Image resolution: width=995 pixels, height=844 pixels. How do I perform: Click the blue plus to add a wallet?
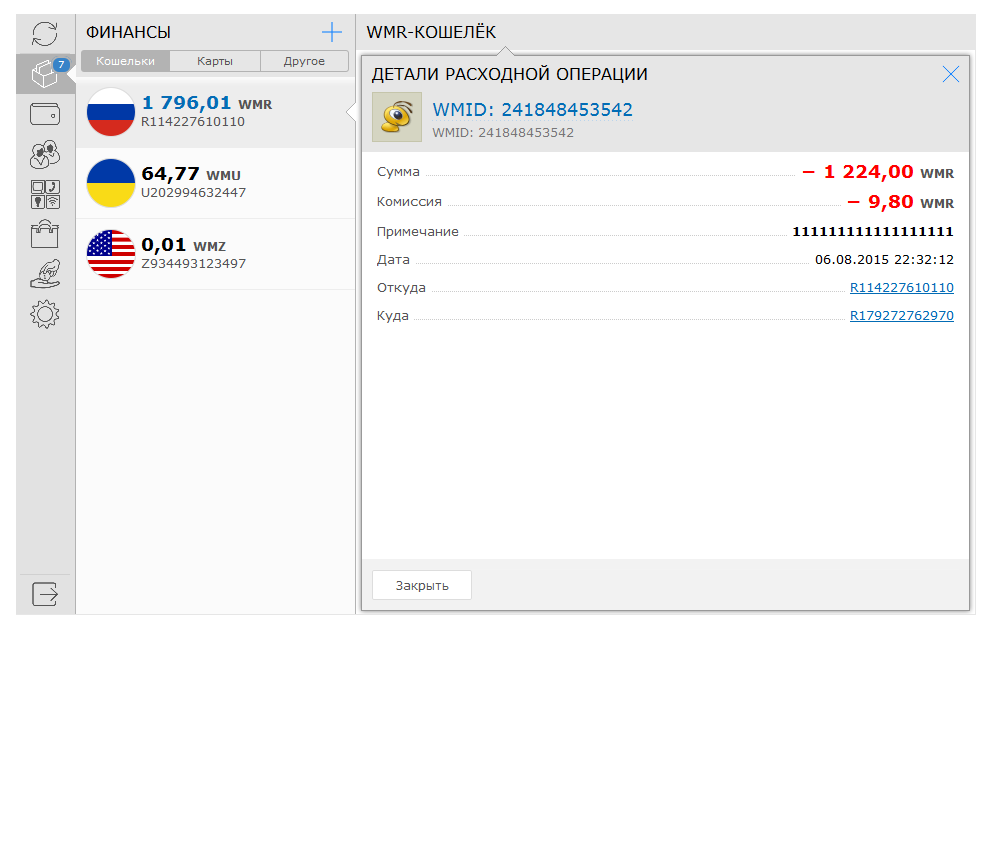coord(332,32)
